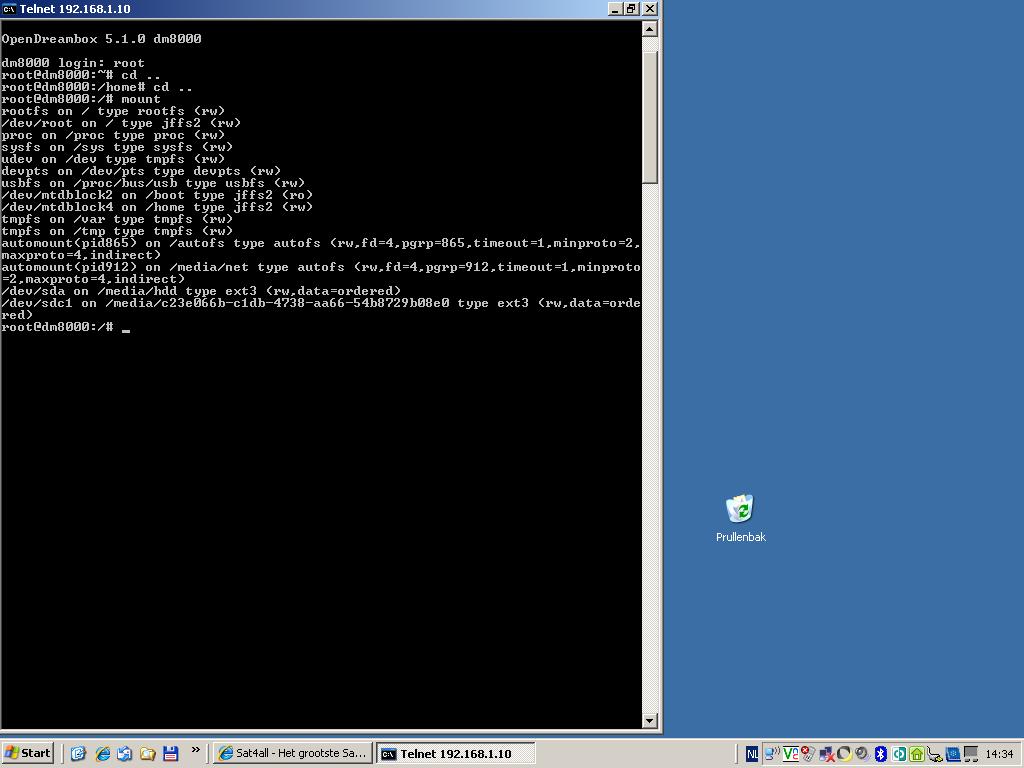The width and height of the screenshot is (1024, 768).
Task: Click the 'rootfs on / type rootfs' line
Action: tap(113, 111)
